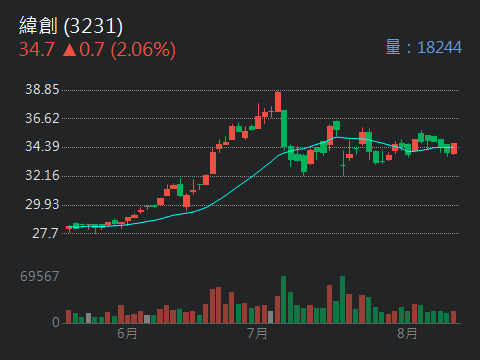Click the 8月 date axis label
The image size is (480, 360).
pyautogui.click(x=407, y=333)
